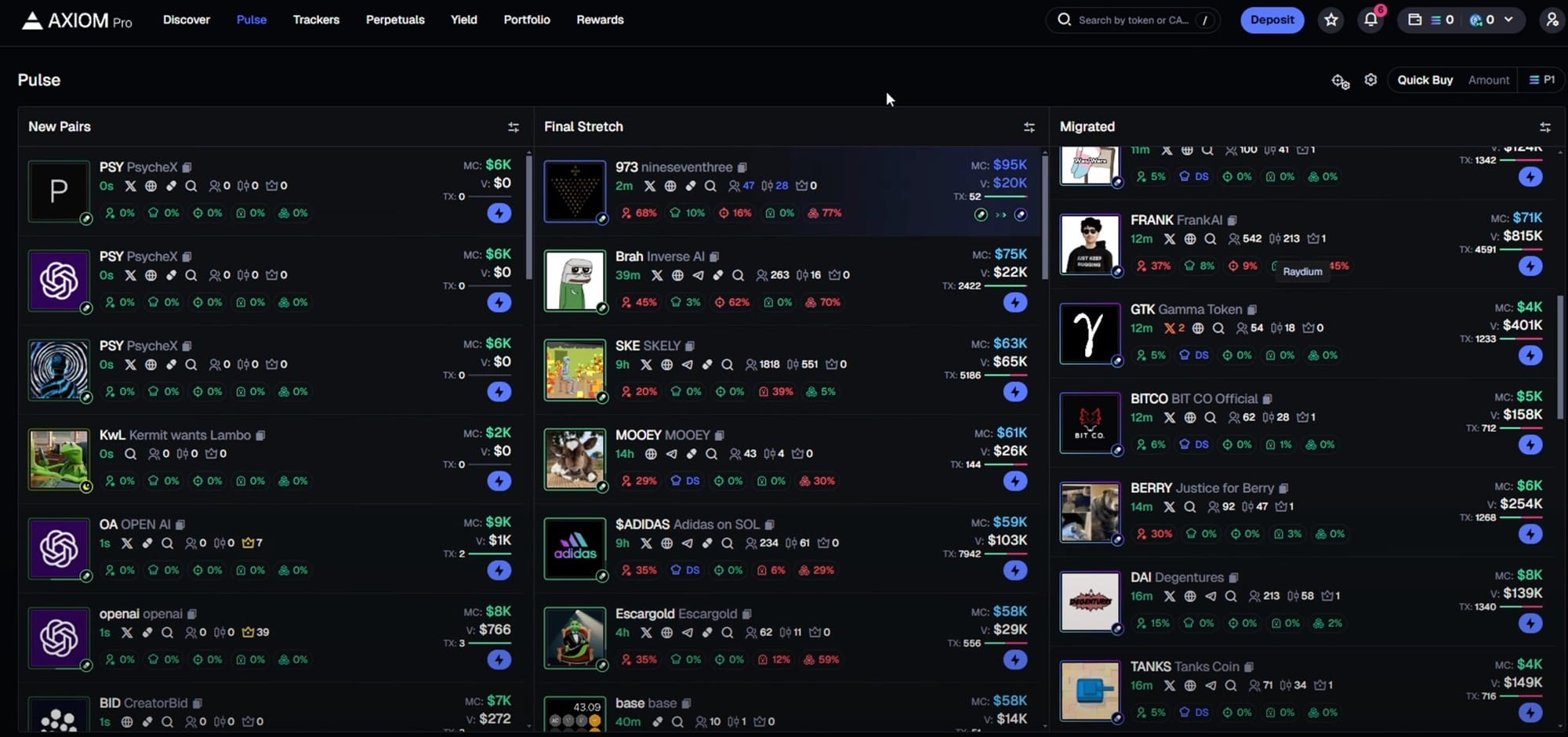Open the Trackers menu item

click(x=316, y=20)
